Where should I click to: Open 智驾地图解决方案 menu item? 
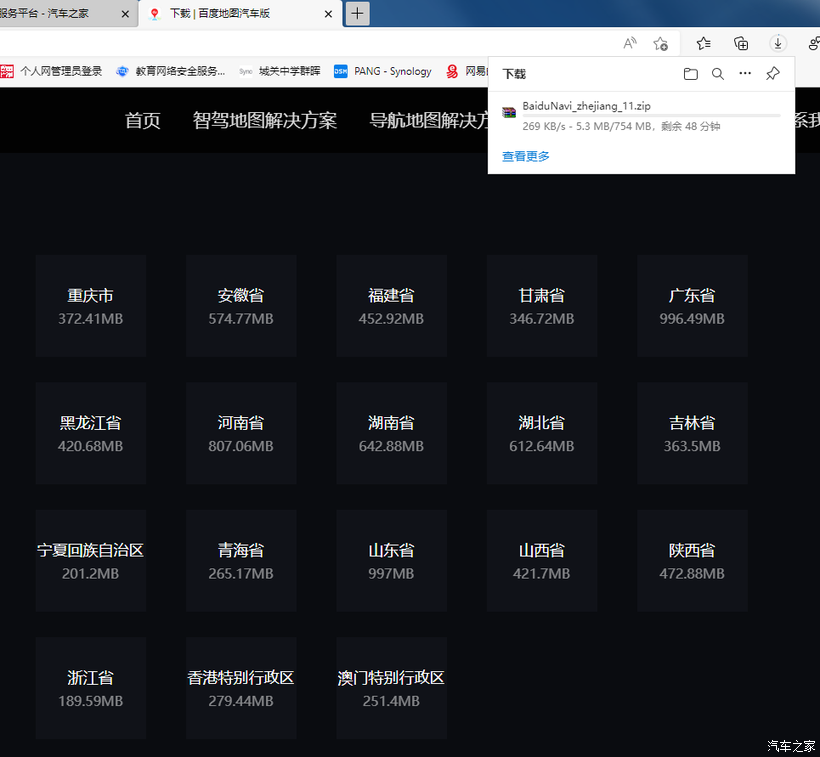coord(265,120)
